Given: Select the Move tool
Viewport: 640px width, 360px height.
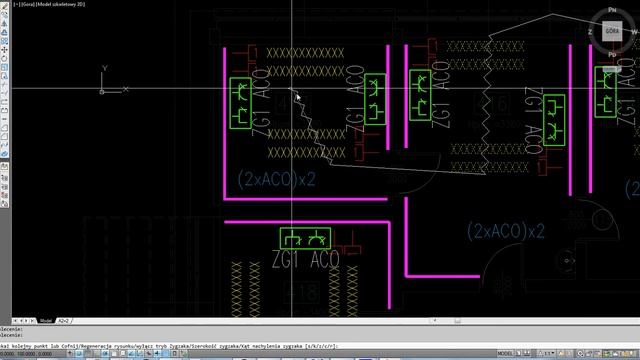Looking at the screenshot, I should coord(5,50).
